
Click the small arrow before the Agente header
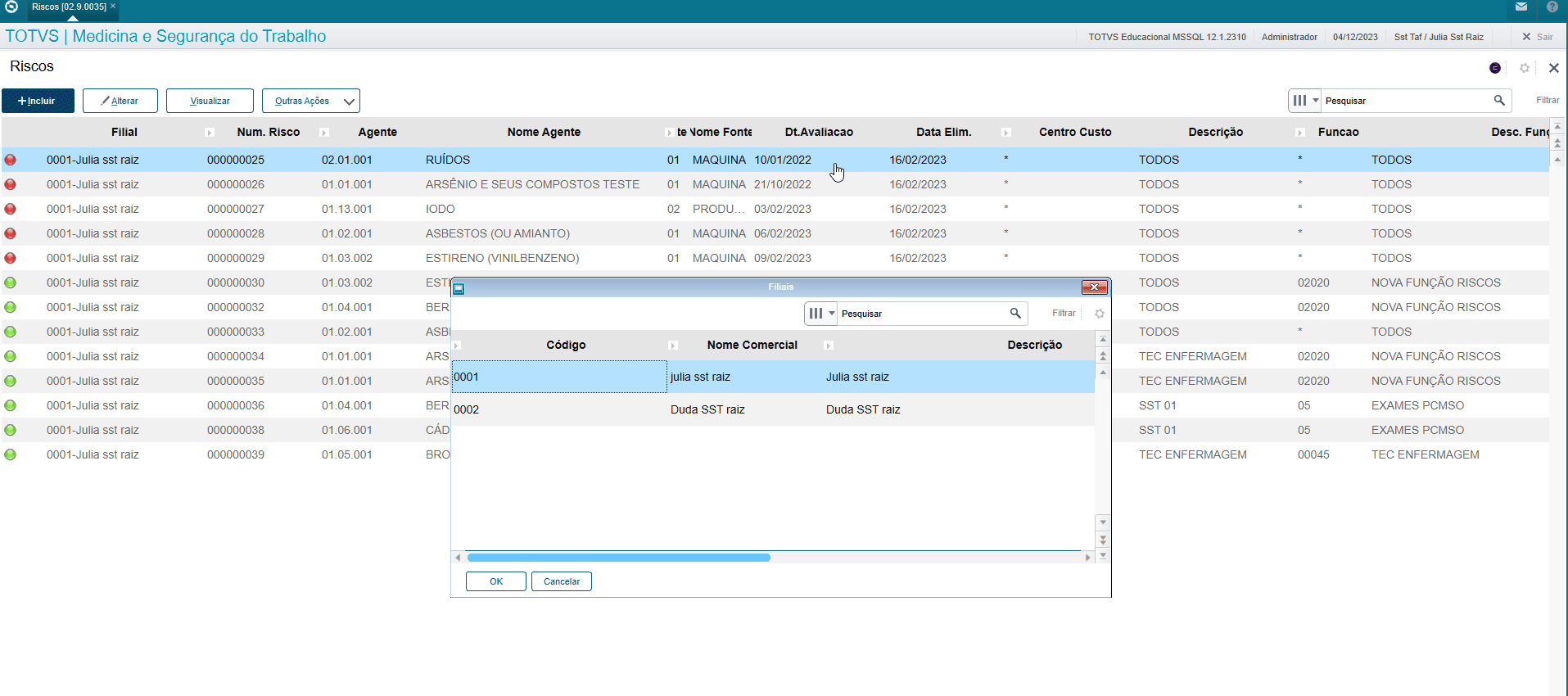coord(324,133)
